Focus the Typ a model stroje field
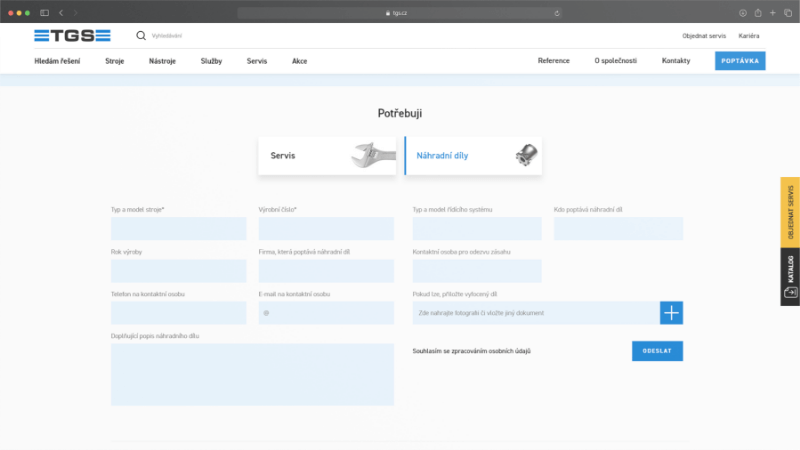The image size is (800, 450). 178,229
